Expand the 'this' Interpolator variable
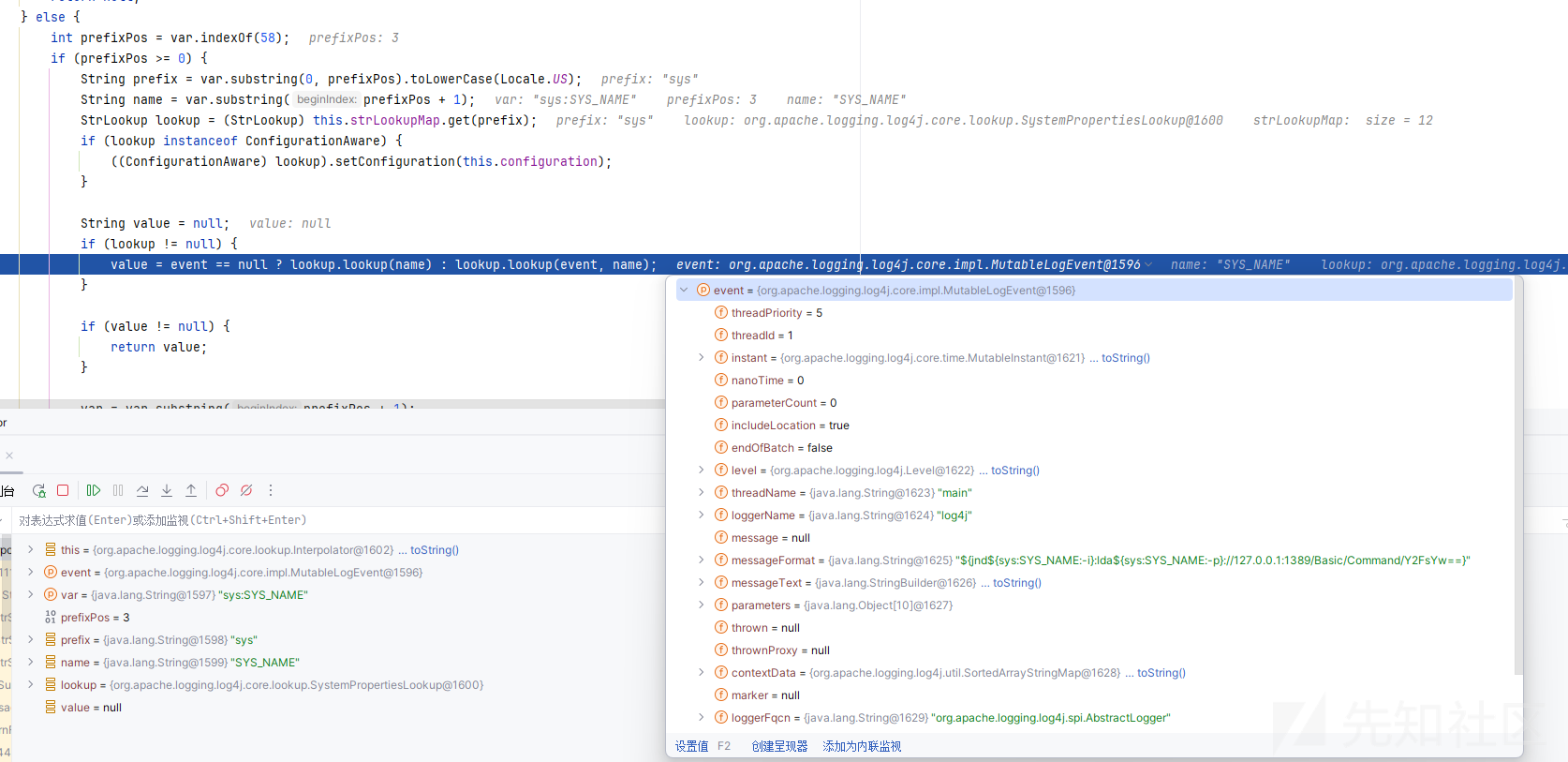1568x762 pixels. tap(30, 549)
